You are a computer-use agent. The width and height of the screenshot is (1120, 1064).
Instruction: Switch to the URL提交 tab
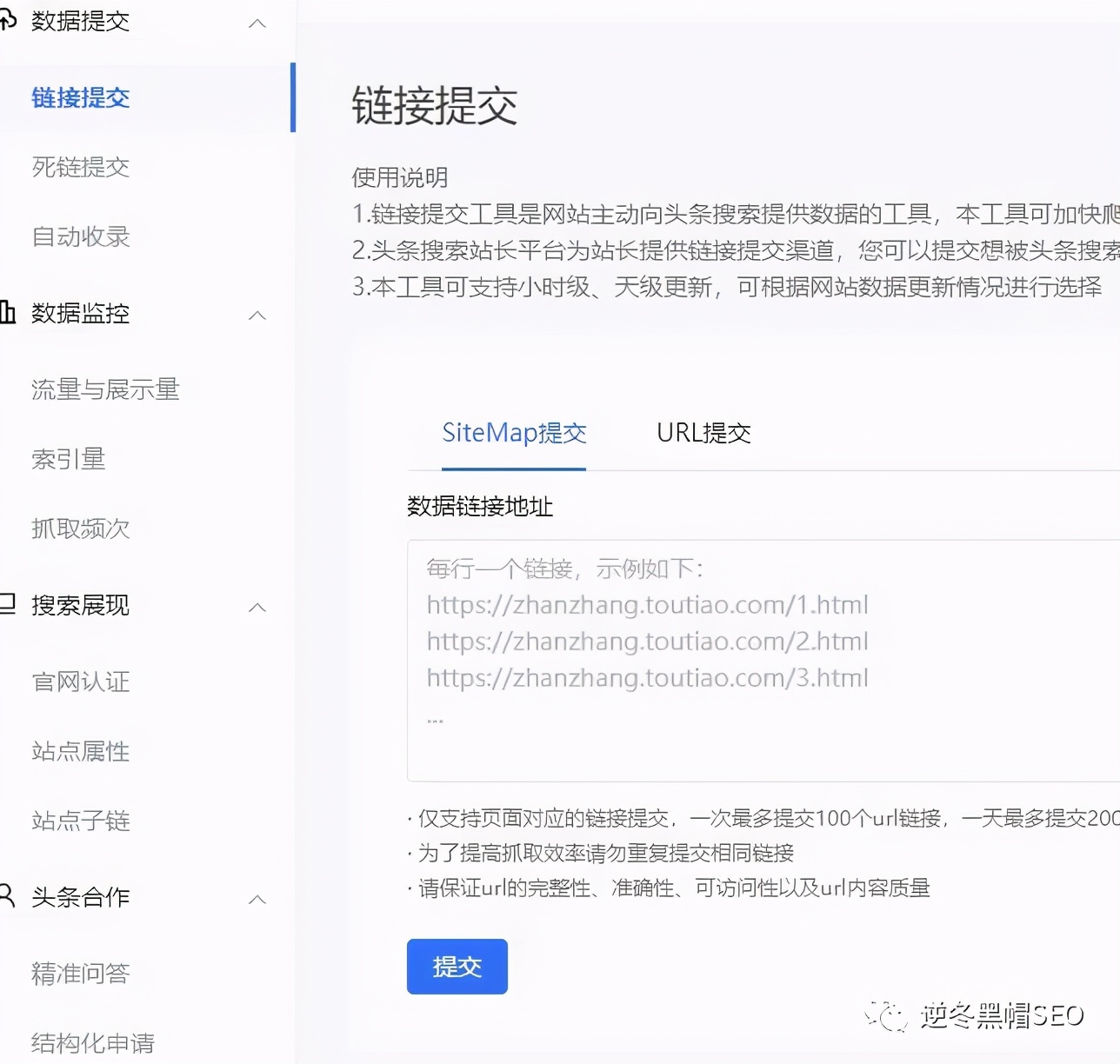(x=703, y=434)
